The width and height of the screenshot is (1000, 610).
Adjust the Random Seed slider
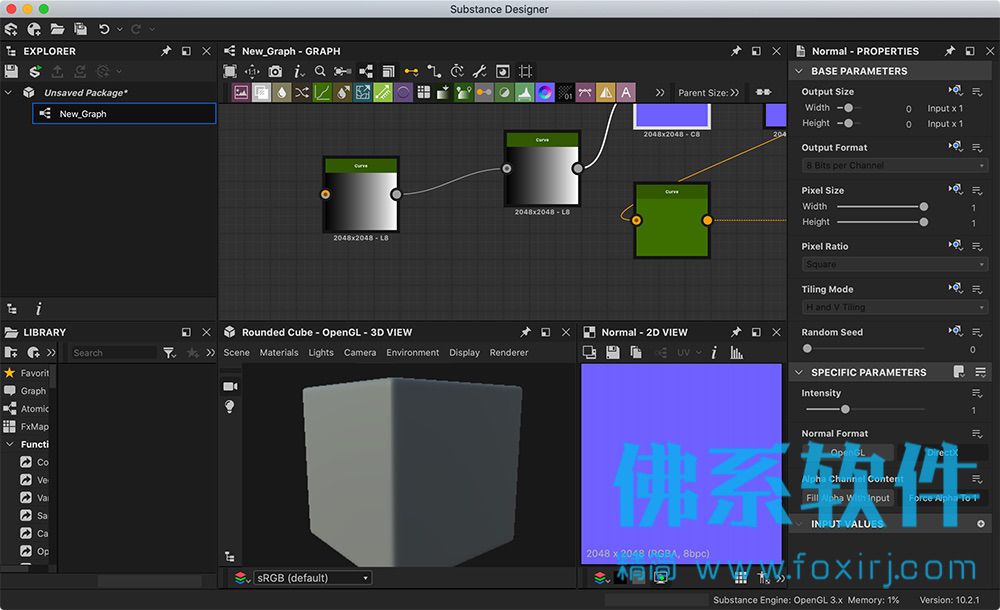coord(807,348)
